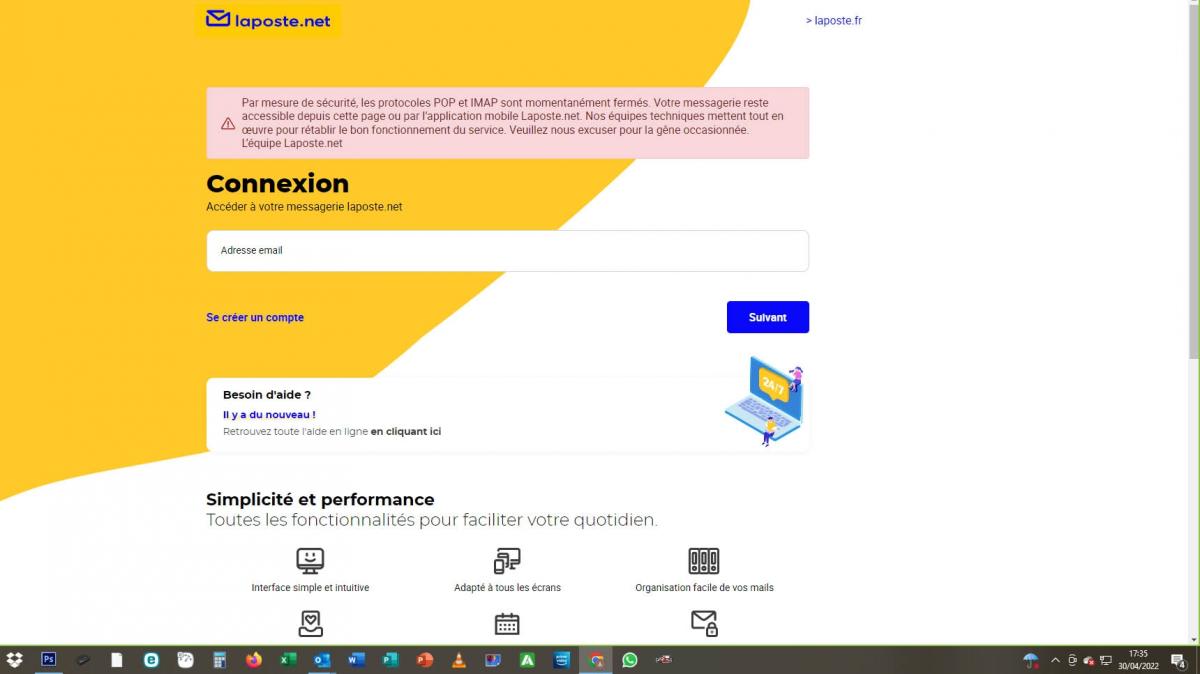Click the multi-device screens icon
Viewport: 1200px width, 674px height.
pos(507,560)
